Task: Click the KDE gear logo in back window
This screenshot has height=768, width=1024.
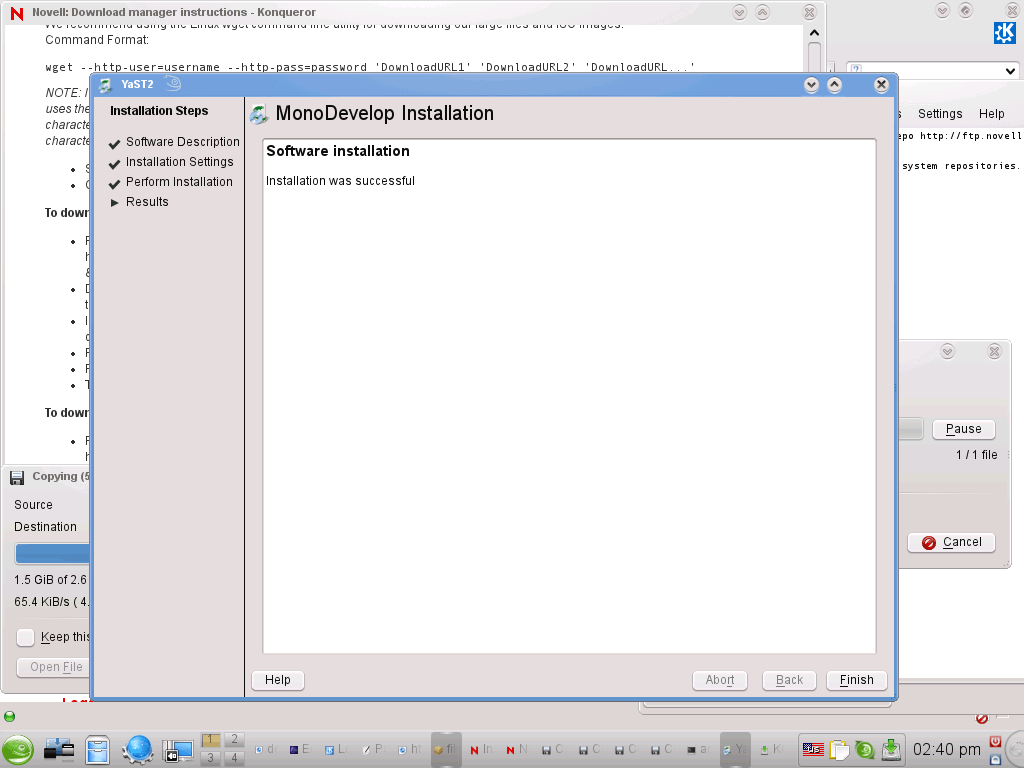Action: (1004, 33)
